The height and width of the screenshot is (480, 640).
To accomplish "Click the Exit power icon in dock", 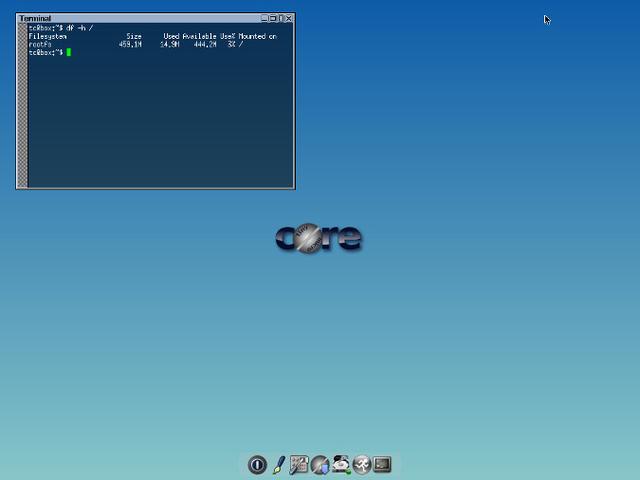I will point(257,465).
